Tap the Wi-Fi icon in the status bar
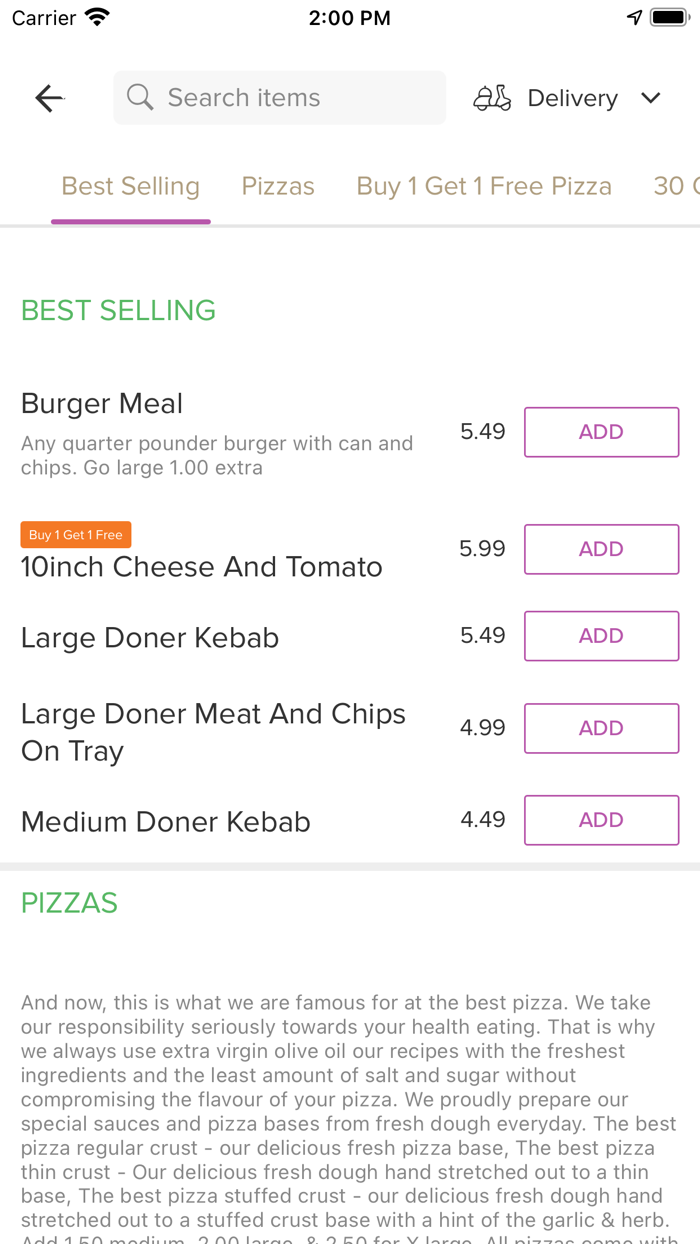The width and height of the screenshot is (700, 1244). 95,16
